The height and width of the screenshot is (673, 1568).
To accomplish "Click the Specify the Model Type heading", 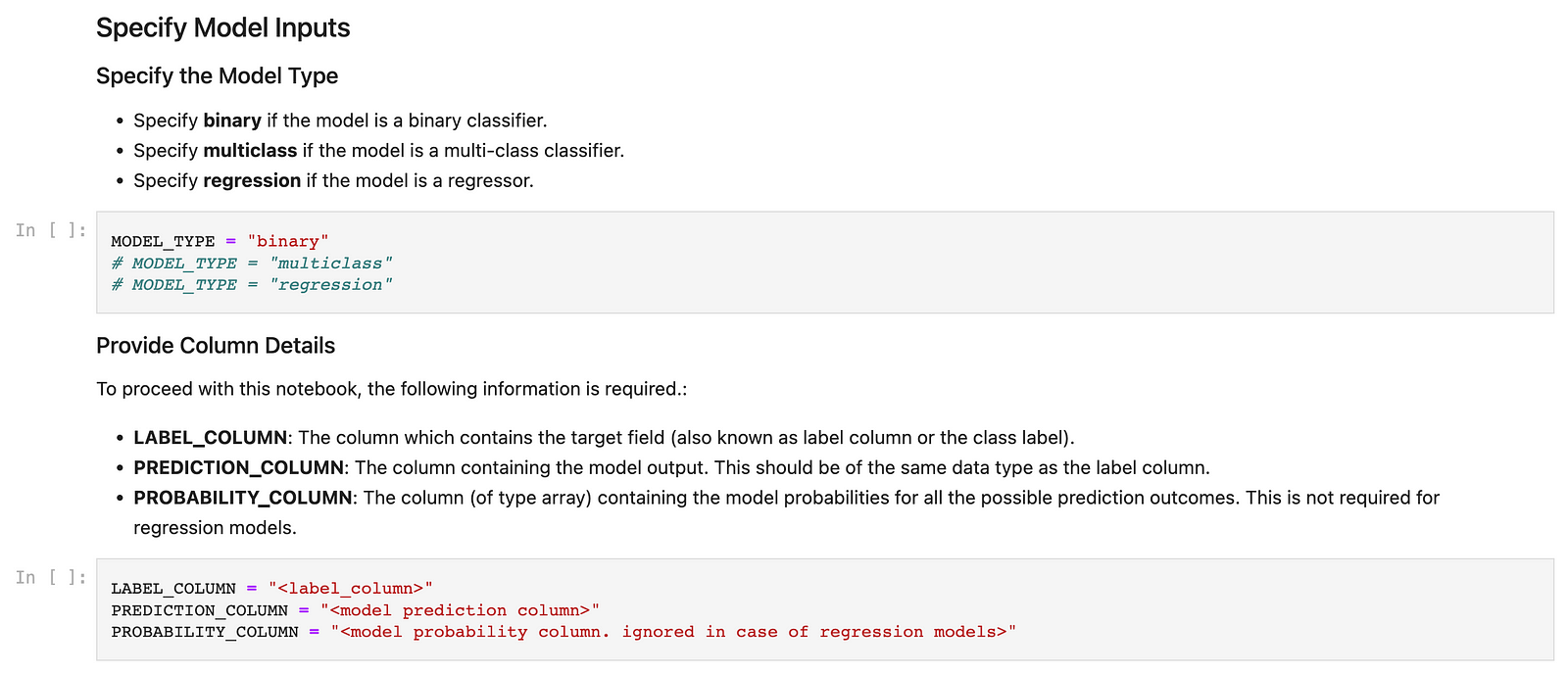I will 217,75.
